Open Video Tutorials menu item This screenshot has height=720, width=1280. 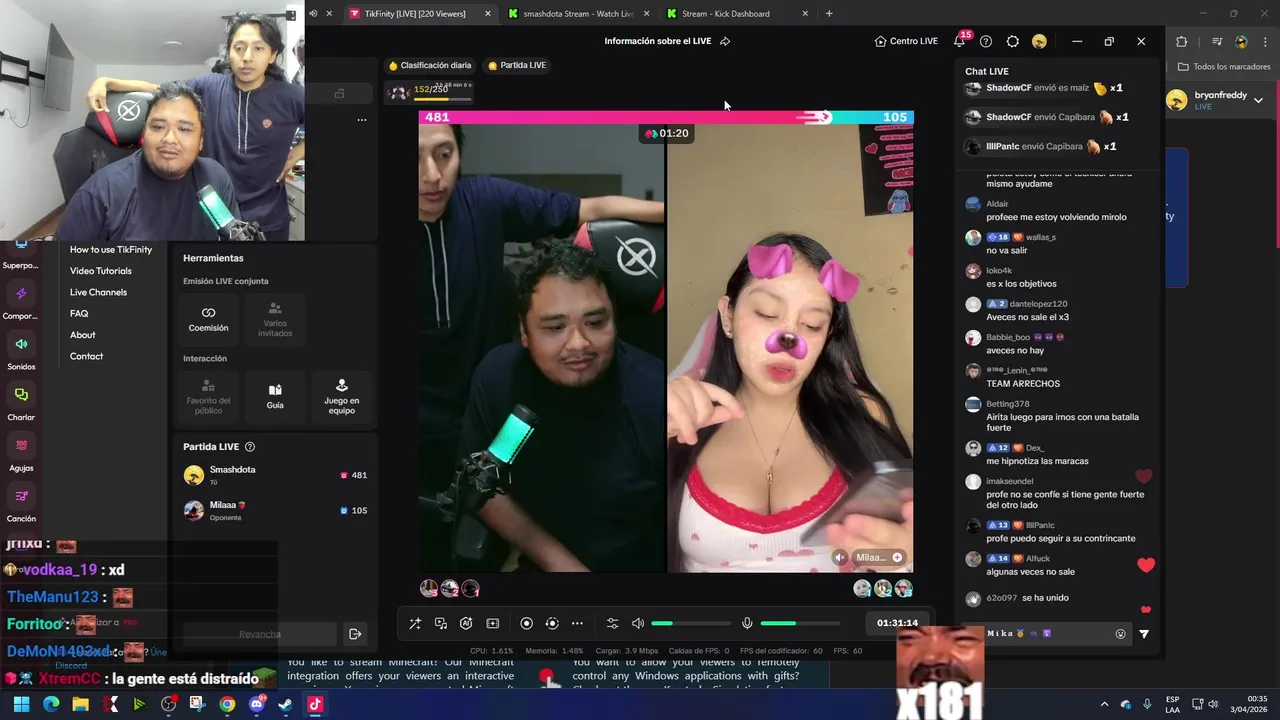click(100, 271)
